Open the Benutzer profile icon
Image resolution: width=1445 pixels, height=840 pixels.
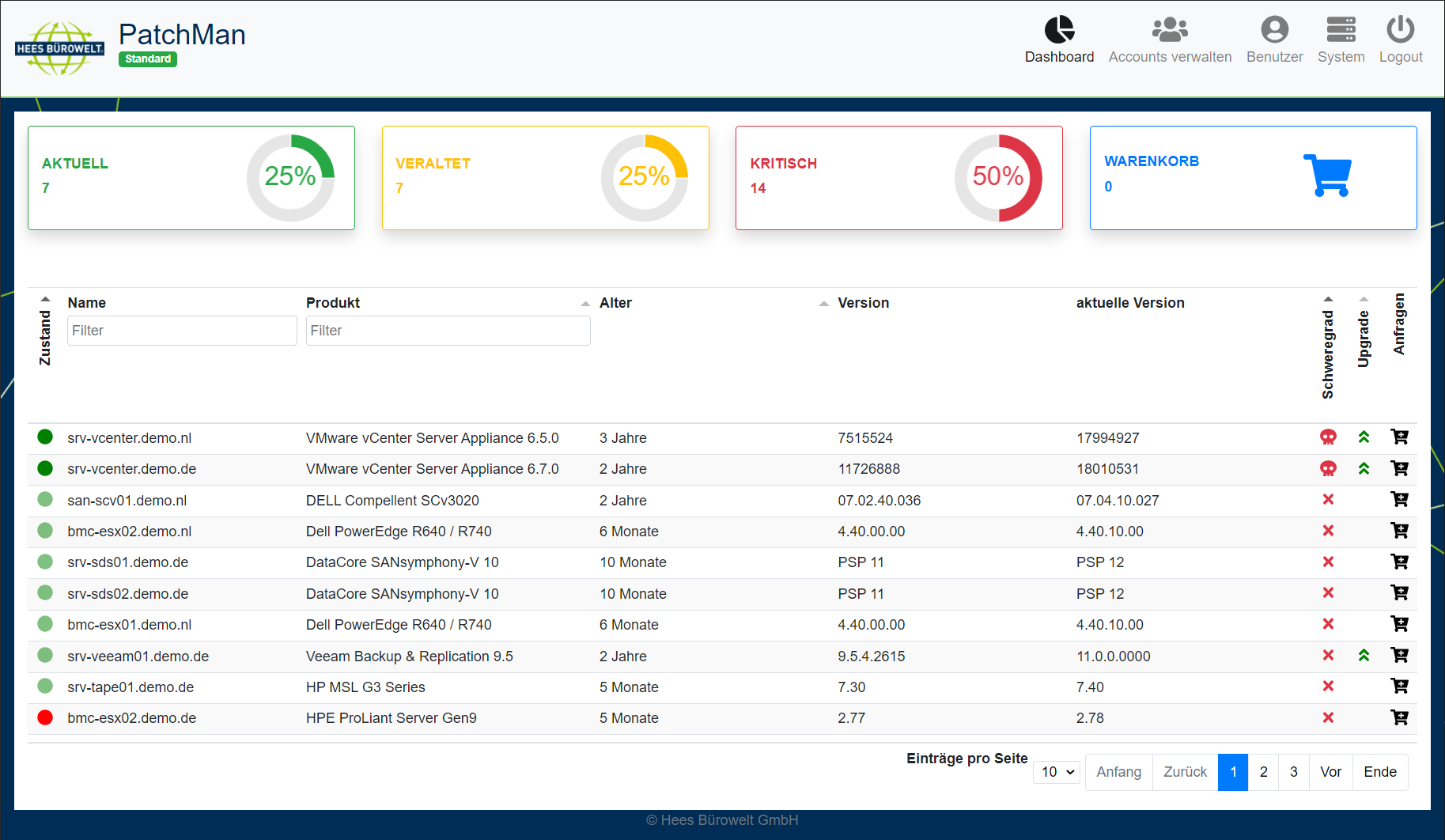click(x=1274, y=30)
